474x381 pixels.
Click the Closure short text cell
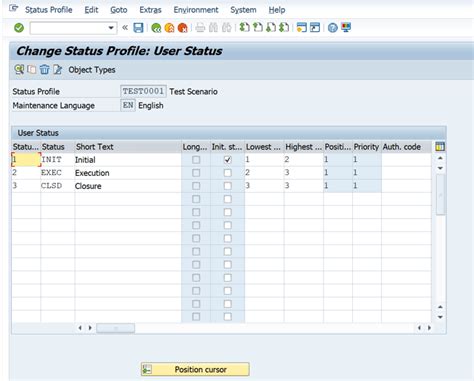[128, 186]
